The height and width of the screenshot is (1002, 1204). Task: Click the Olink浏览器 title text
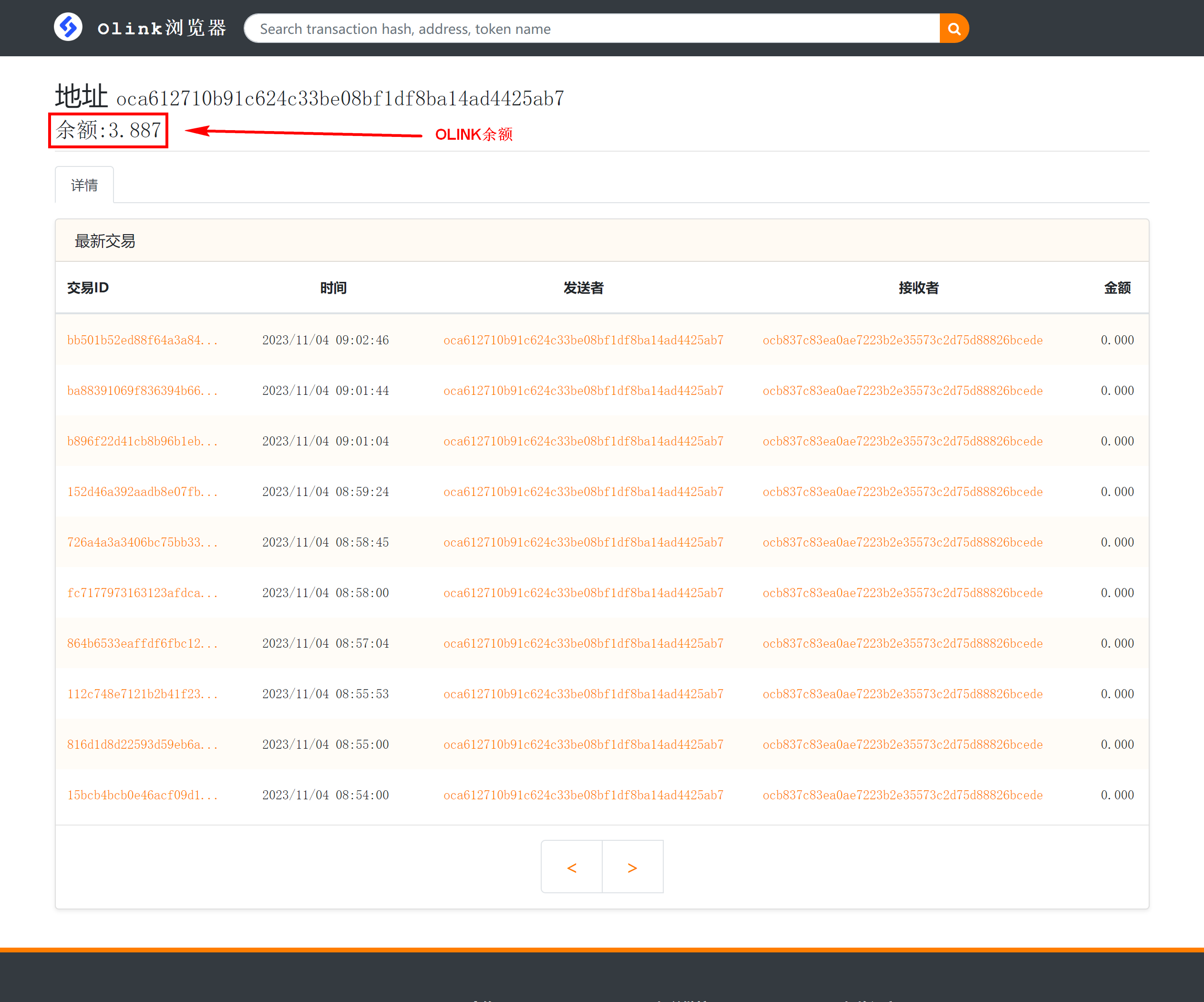click(162, 28)
